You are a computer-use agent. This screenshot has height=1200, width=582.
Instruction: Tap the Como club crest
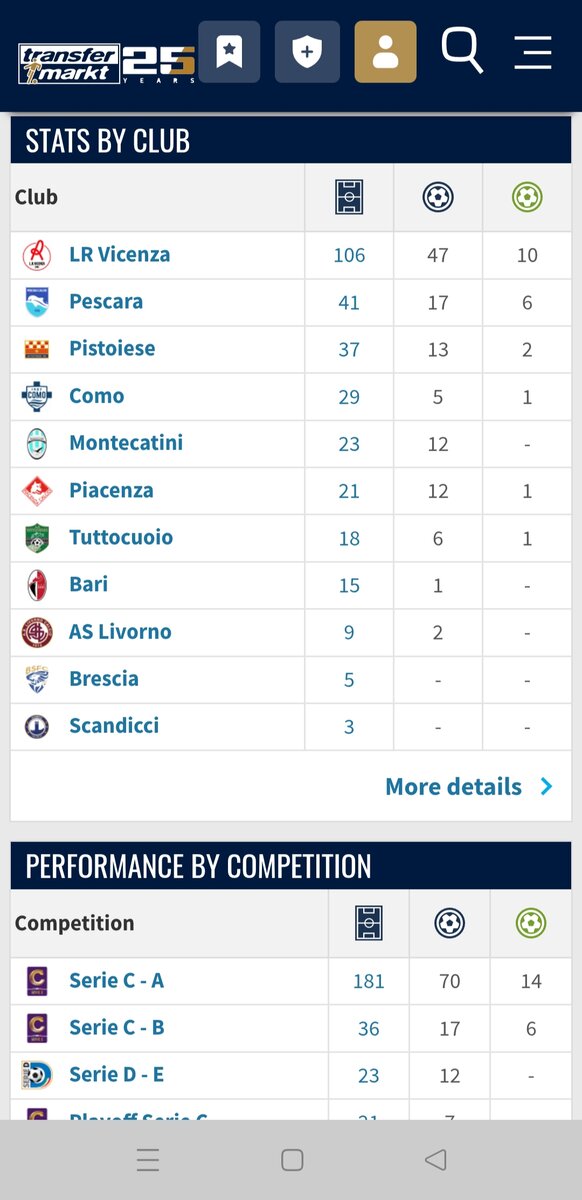coord(36,396)
